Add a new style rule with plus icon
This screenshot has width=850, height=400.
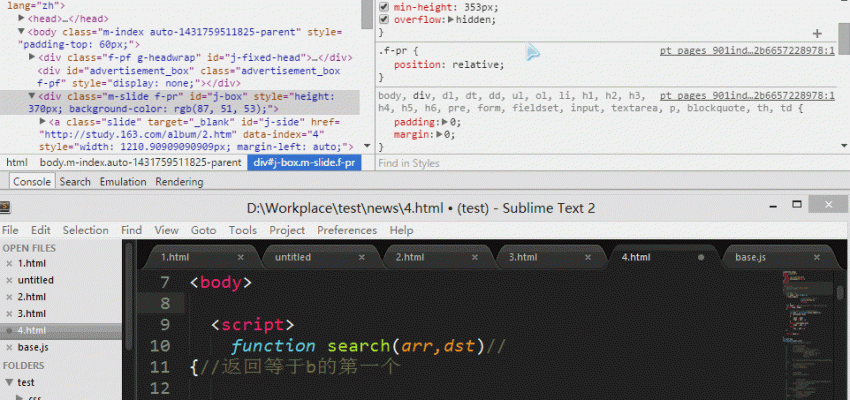pos(817,34)
